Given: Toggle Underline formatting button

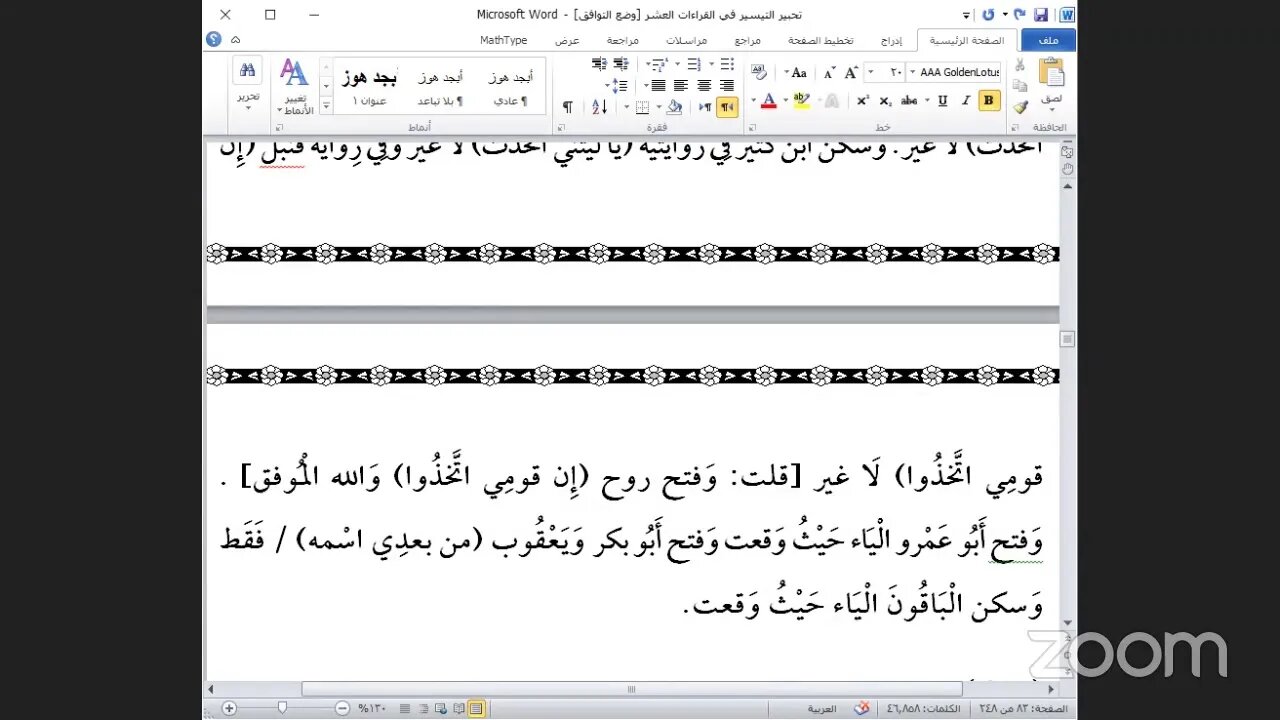Looking at the screenshot, I should click(942, 100).
